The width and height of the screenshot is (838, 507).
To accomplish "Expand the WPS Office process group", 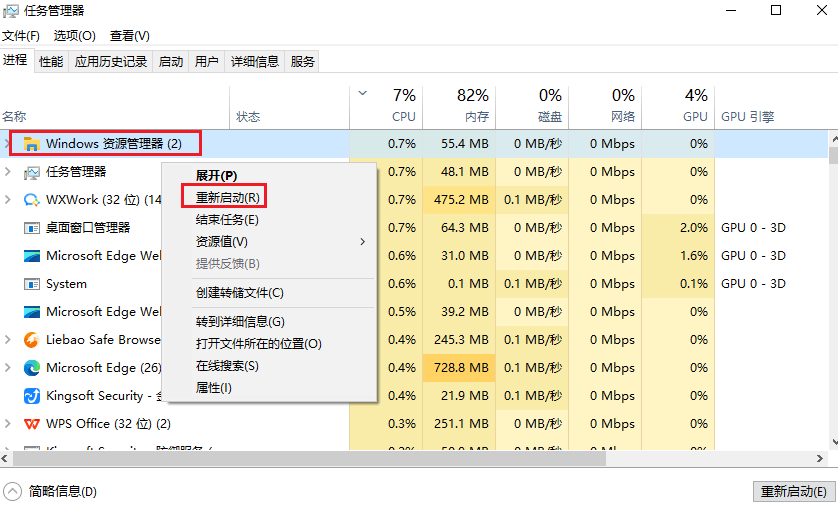I will [7, 423].
